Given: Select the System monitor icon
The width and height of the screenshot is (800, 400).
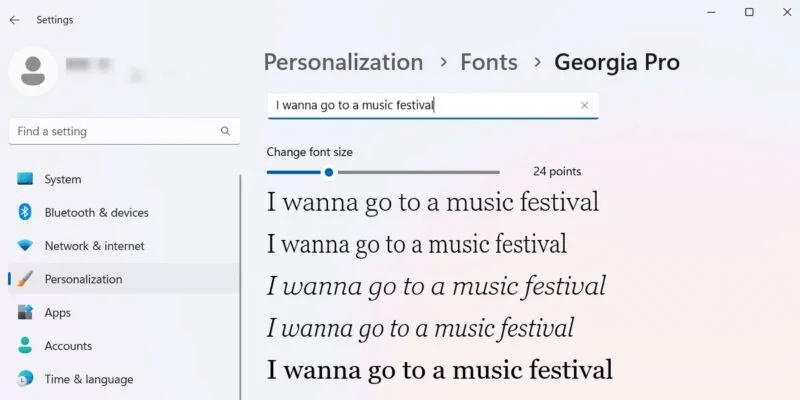Looking at the screenshot, I should click(24, 179).
